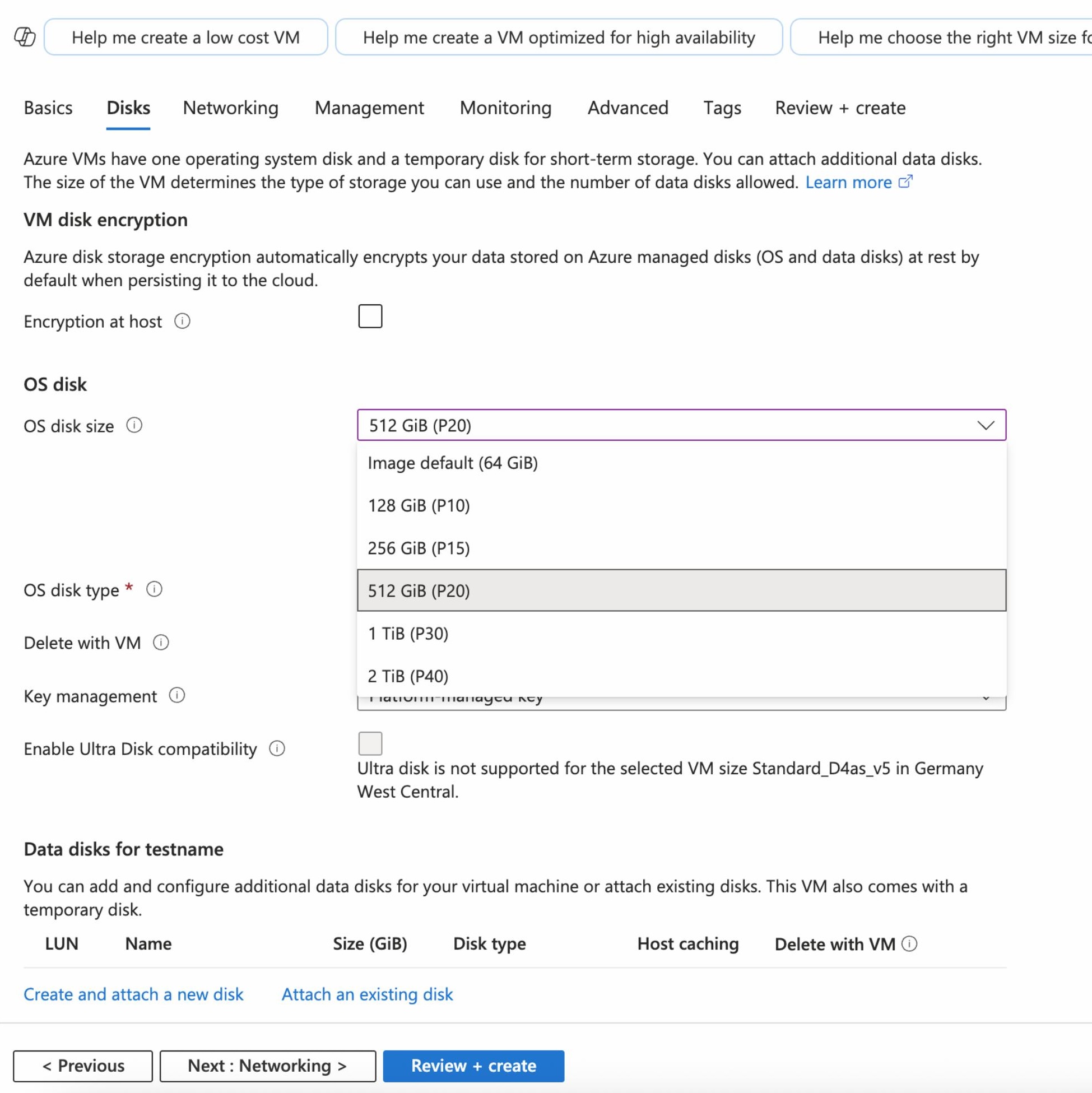Go to the Networking tab
1092x1093 pixels.
[231, 108]
